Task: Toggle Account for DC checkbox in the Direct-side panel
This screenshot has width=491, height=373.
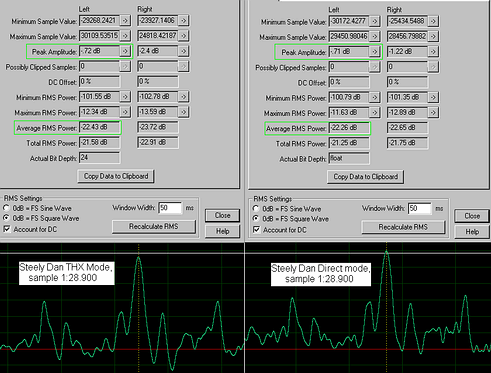Action: (256, 230)
